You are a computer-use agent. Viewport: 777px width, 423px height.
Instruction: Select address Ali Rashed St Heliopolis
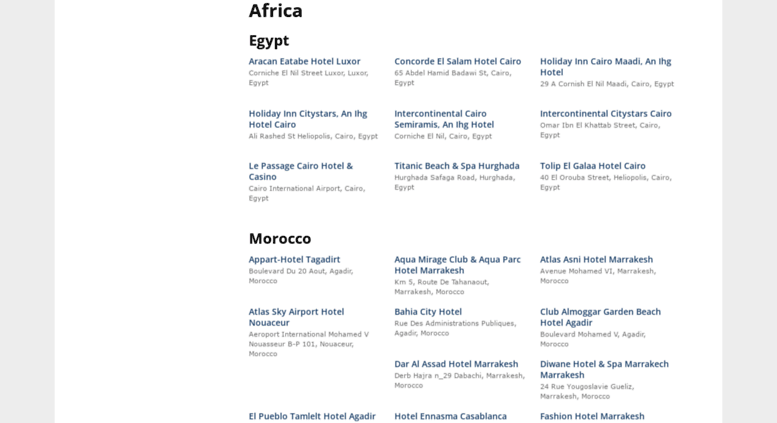(313, 136)
